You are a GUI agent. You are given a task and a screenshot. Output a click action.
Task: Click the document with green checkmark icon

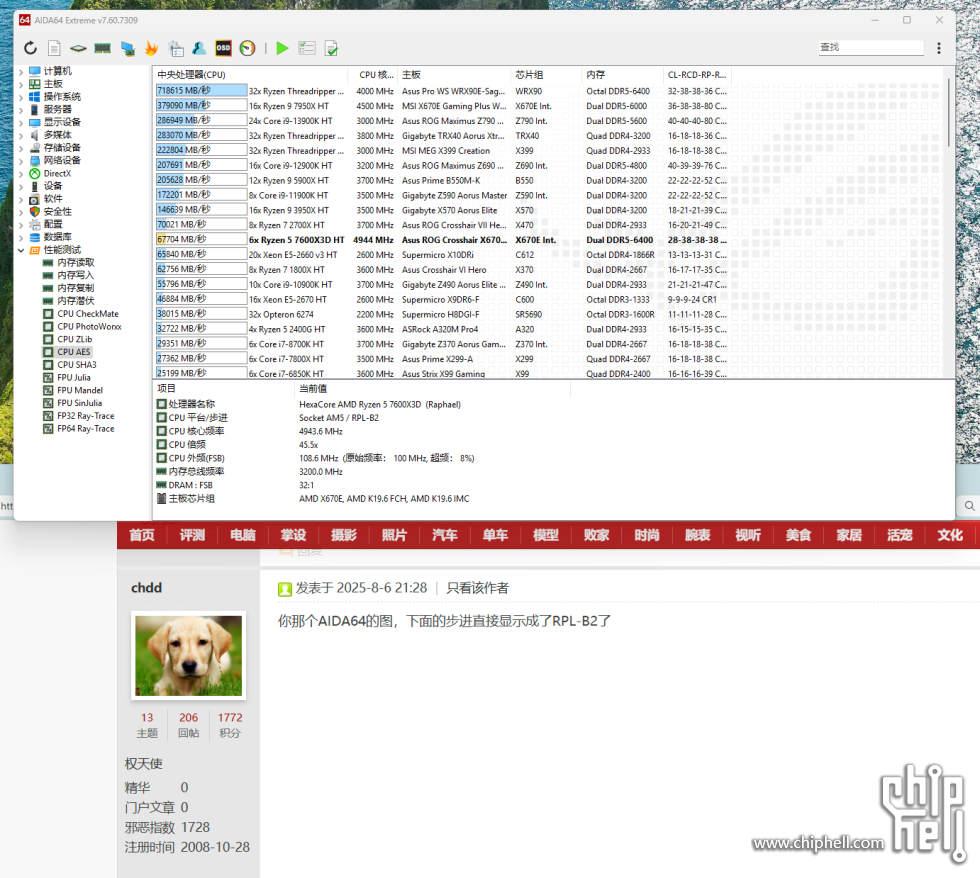pos(331,48)
